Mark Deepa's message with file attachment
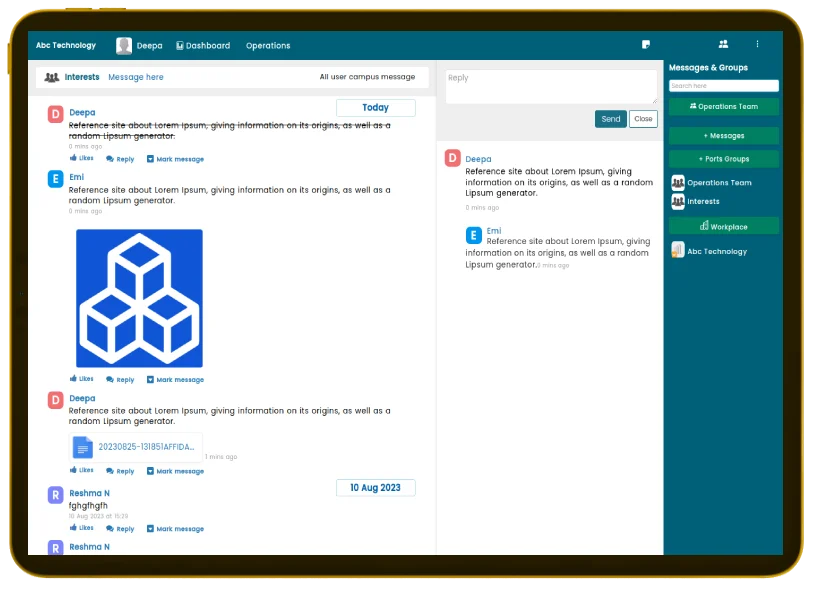Image resolution: width=815 pixels, height=592 pixels. pos(175,471)
